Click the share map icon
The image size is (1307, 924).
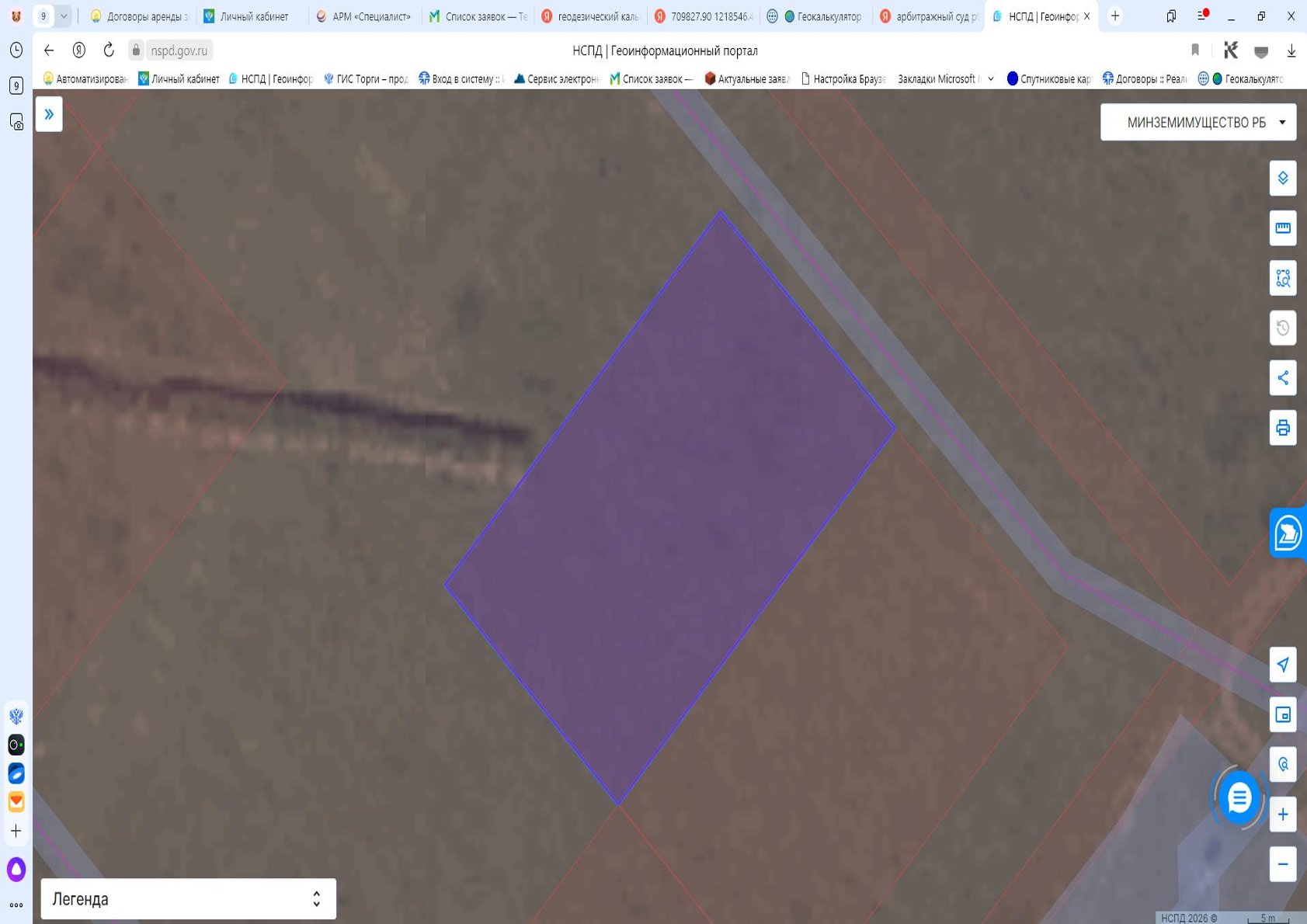[x=1283, y=378]
